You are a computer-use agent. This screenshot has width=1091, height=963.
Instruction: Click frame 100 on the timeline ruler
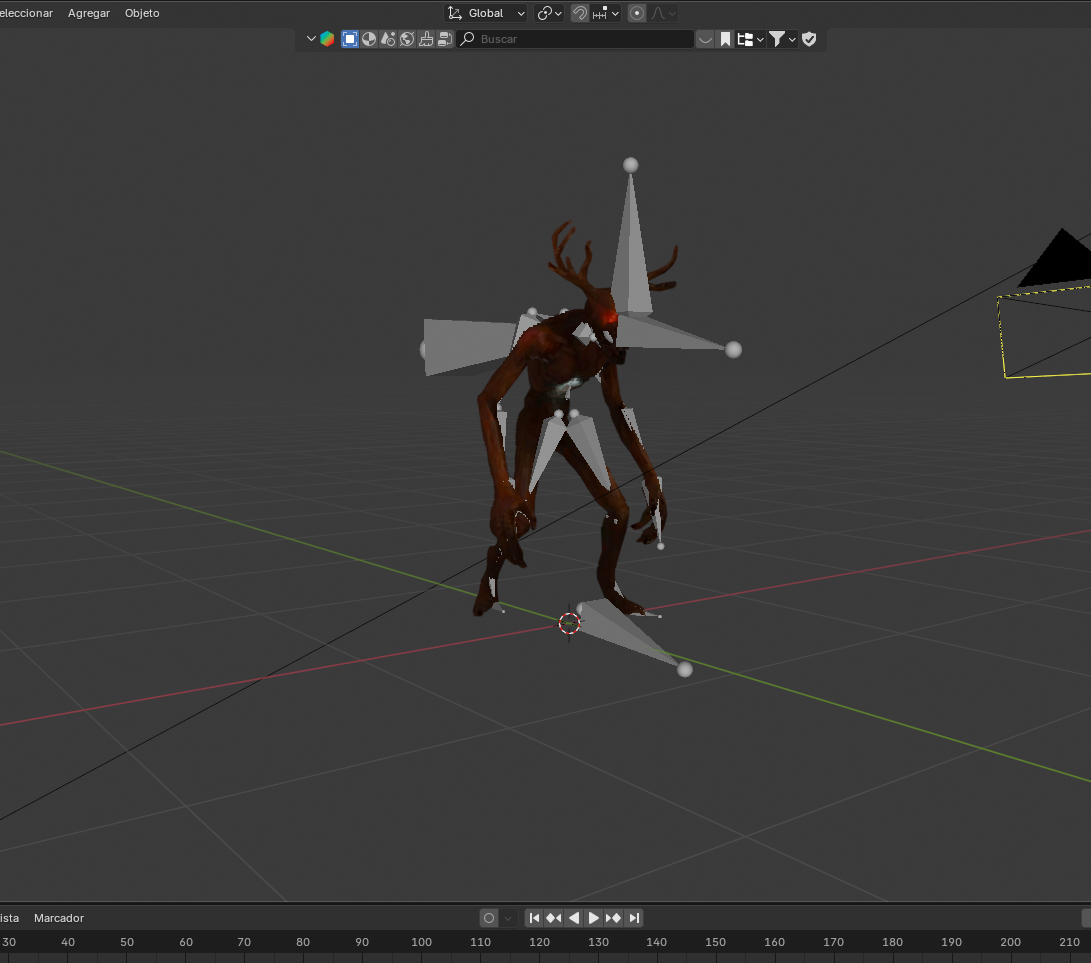point(421,942)
